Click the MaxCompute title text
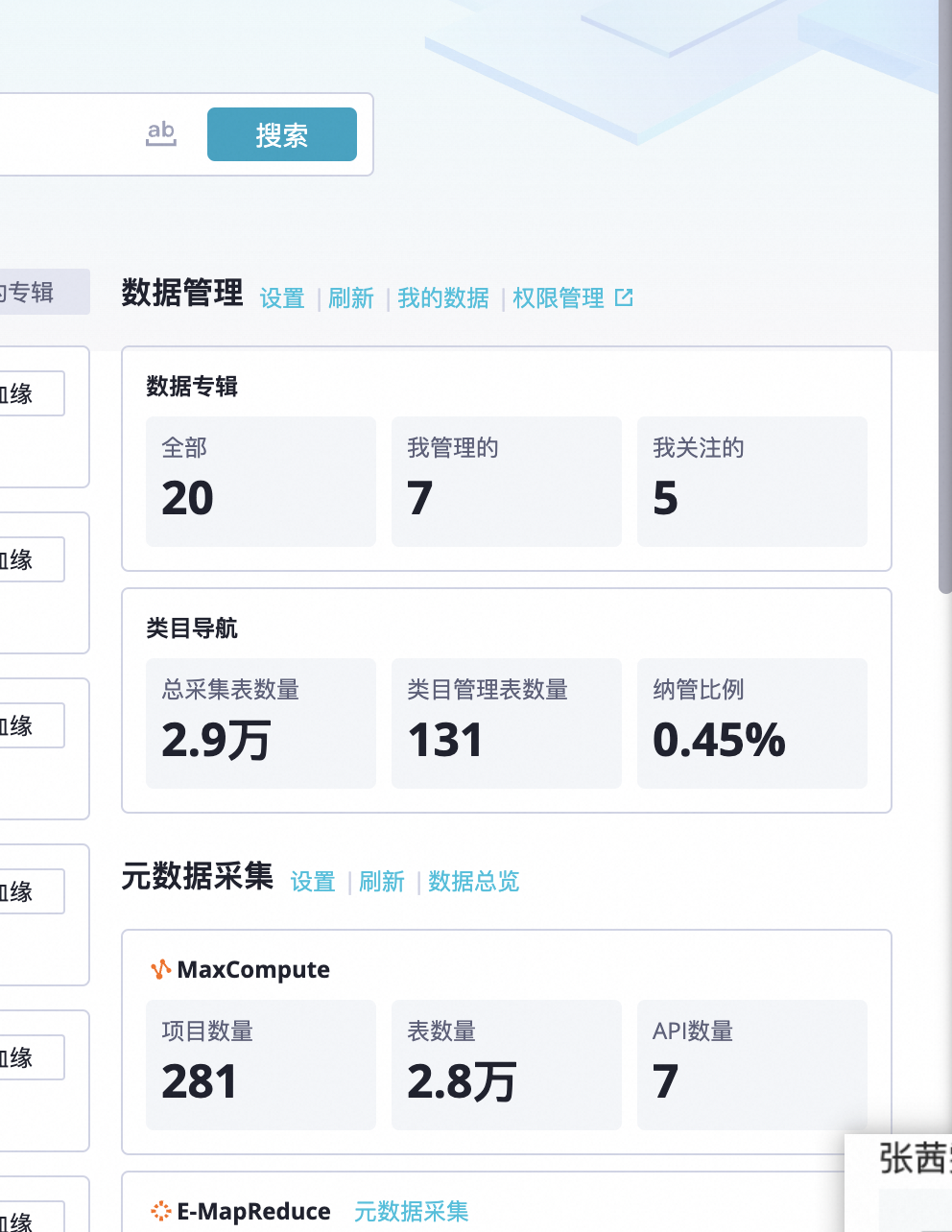The image size is (952, 1232). [253, 970]
